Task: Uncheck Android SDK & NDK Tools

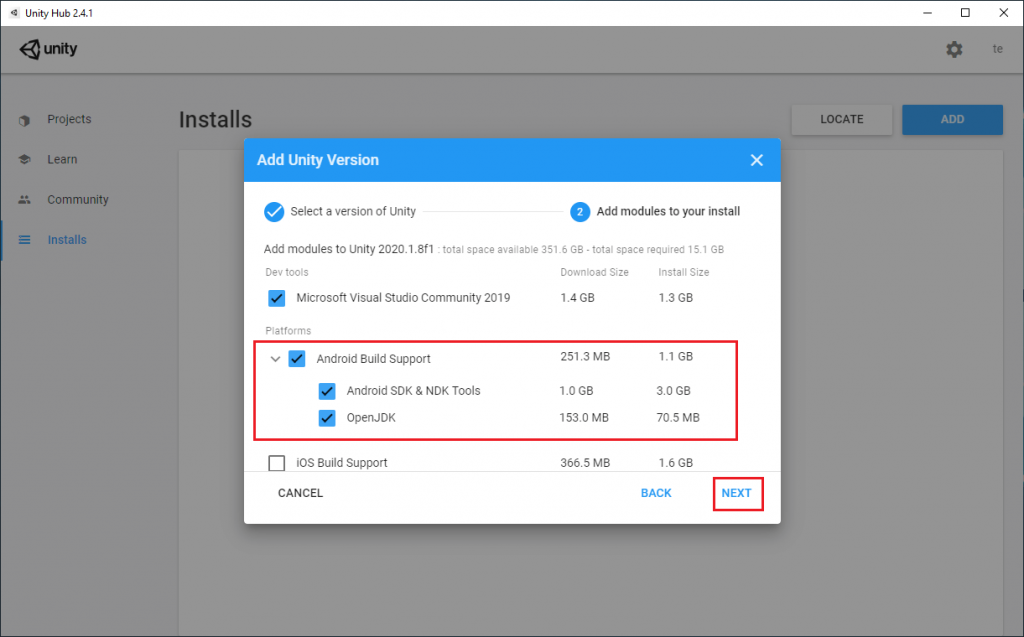Action: [x=327, y=391]
